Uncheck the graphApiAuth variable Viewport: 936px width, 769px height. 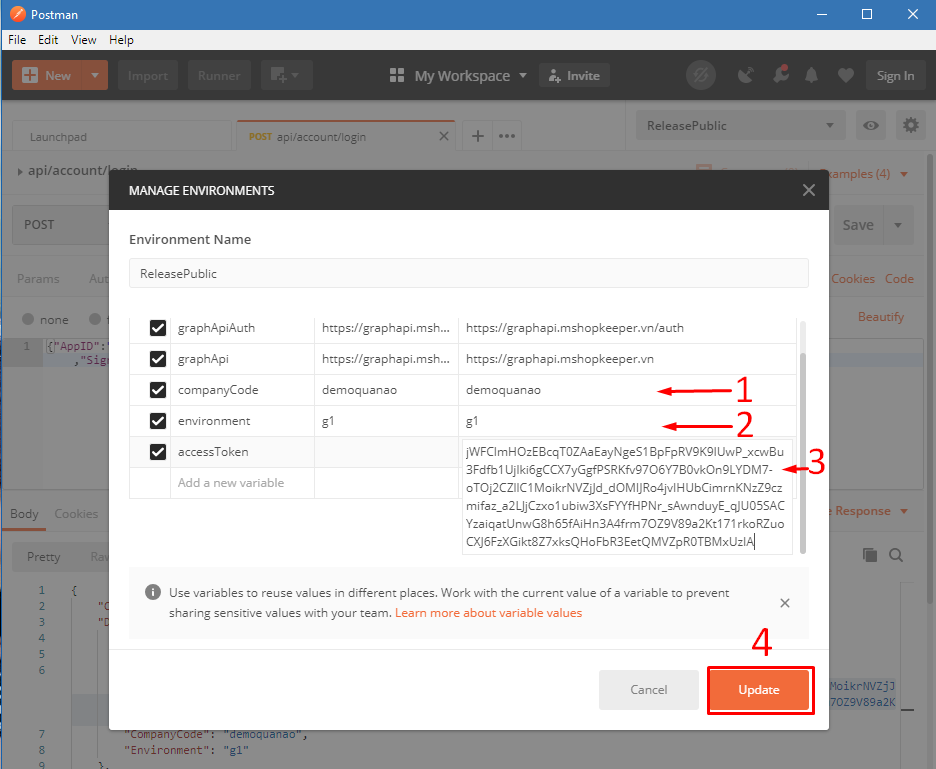coord(157,327)
